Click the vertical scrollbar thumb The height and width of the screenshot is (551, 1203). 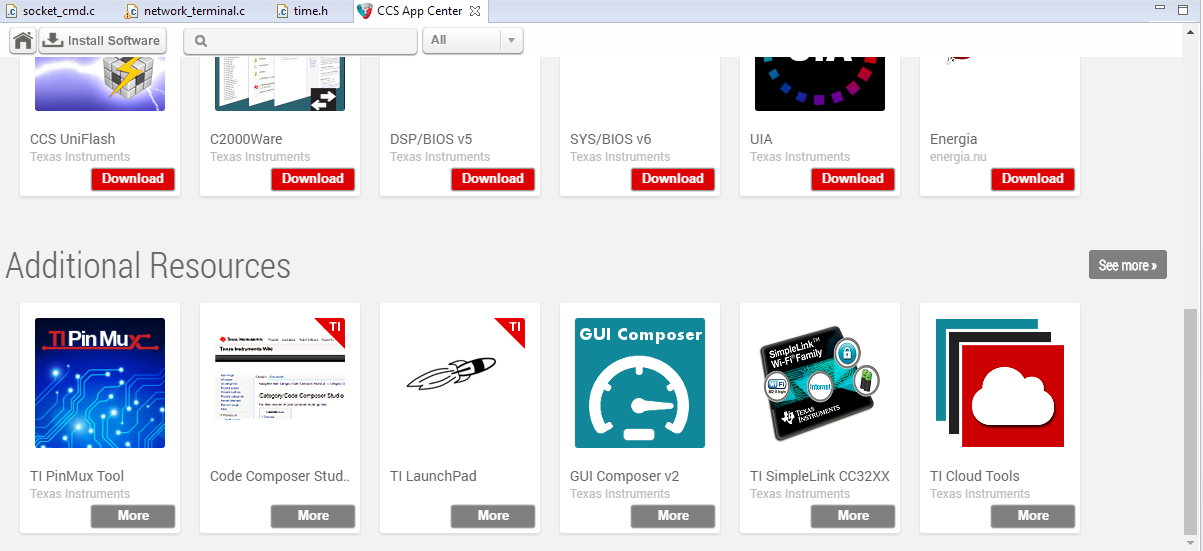point(1190,422)
